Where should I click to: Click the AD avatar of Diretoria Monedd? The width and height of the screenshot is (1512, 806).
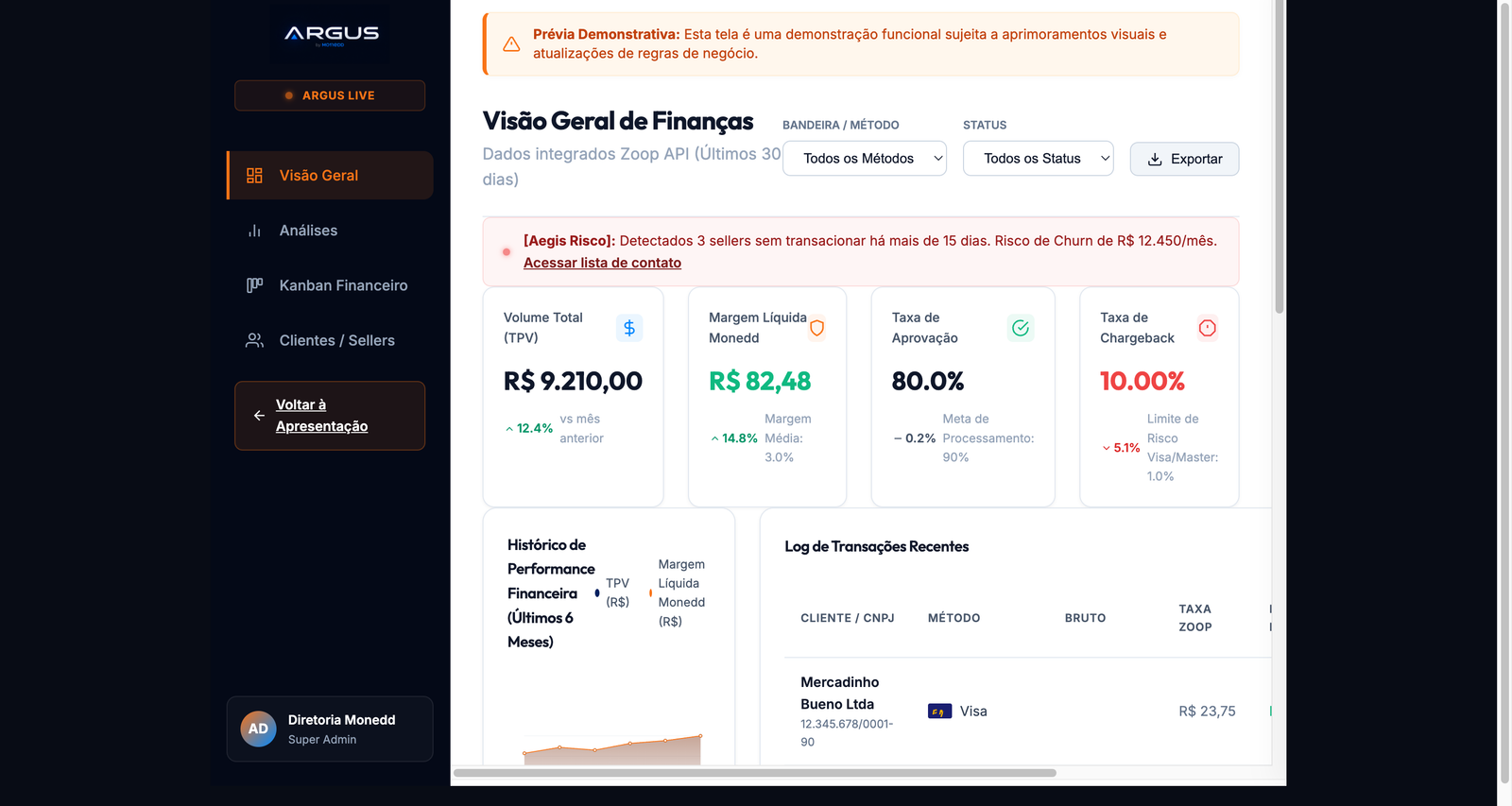click(x=258, y=729)
